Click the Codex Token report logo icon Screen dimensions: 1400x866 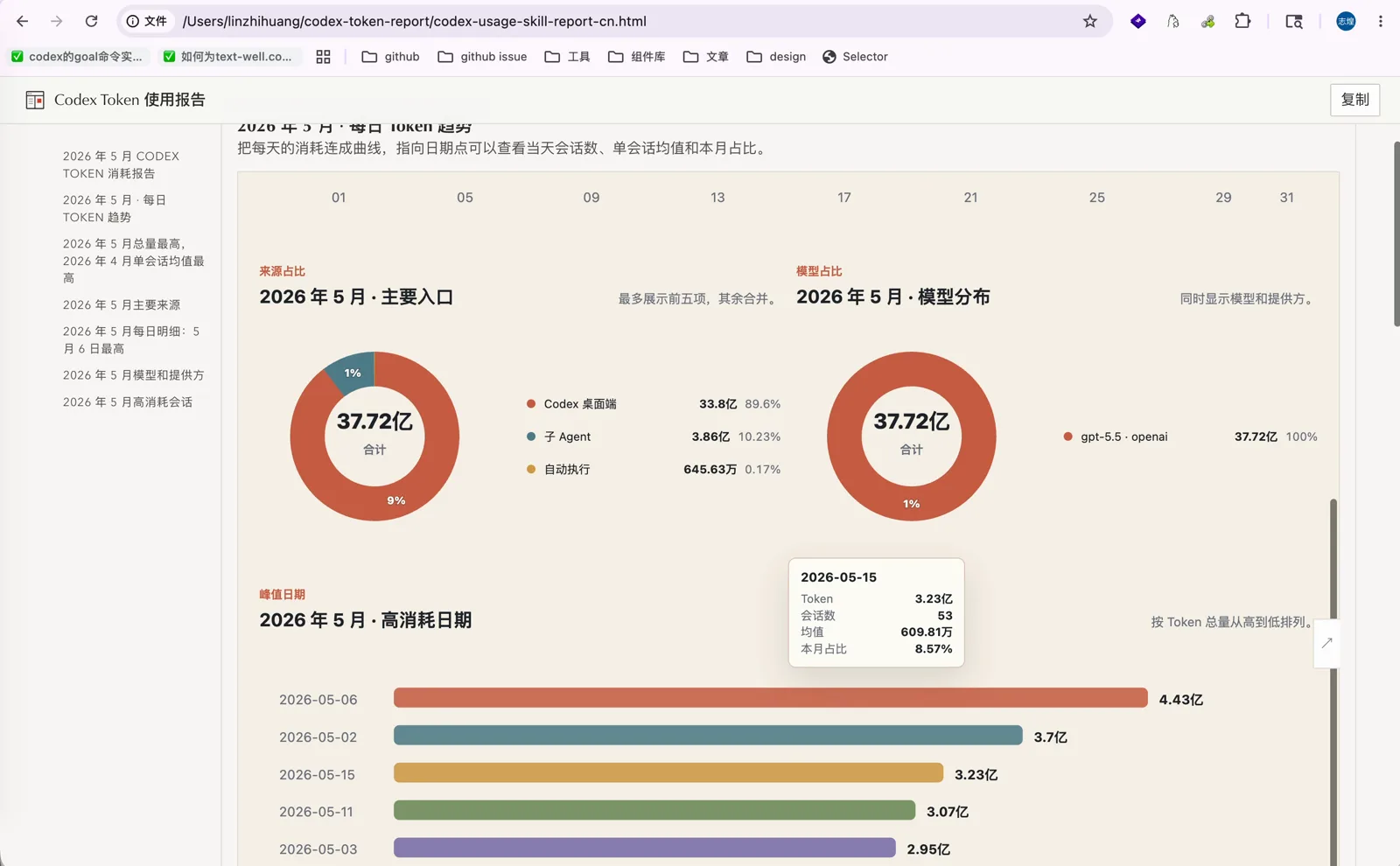[x=35, y=100]
